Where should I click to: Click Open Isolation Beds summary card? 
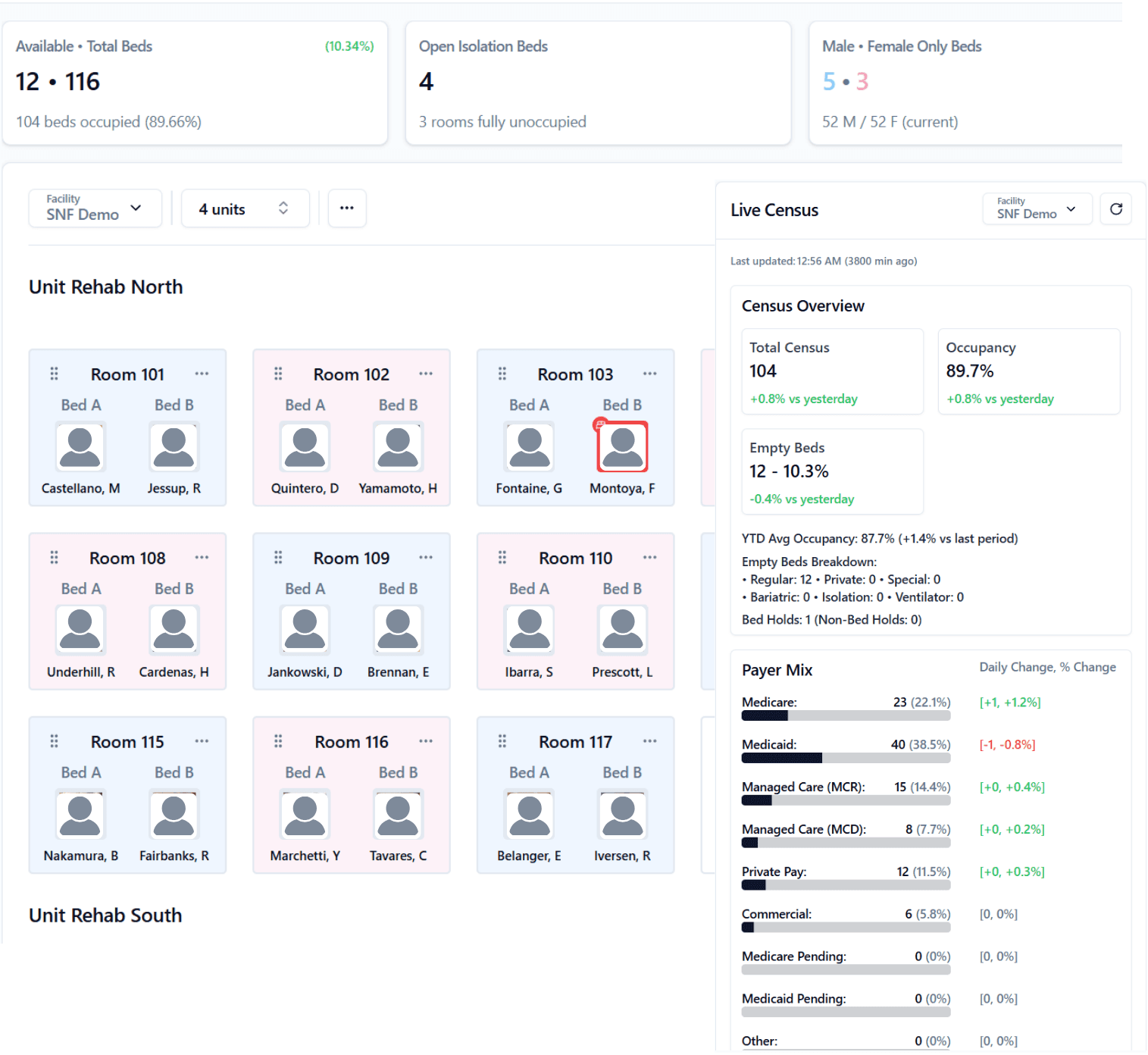click(x=599, y=83)
